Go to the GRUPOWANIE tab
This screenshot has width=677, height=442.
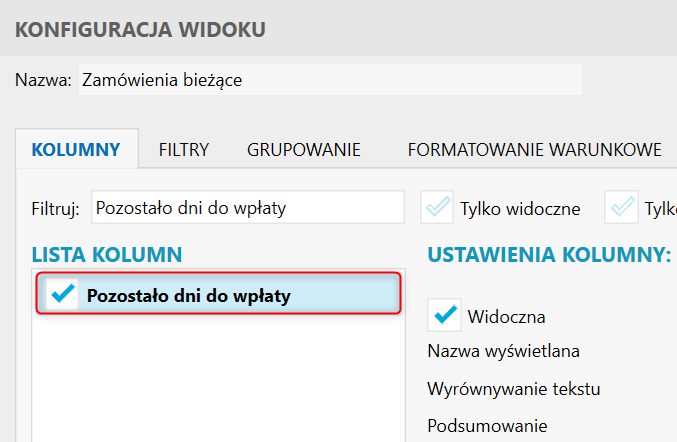point(304,151)
